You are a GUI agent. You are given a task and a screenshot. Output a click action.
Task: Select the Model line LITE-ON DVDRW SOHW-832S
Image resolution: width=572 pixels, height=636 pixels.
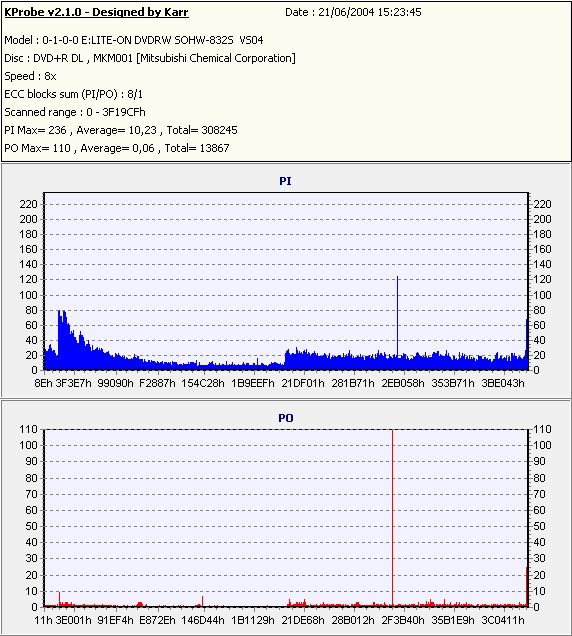133,40
